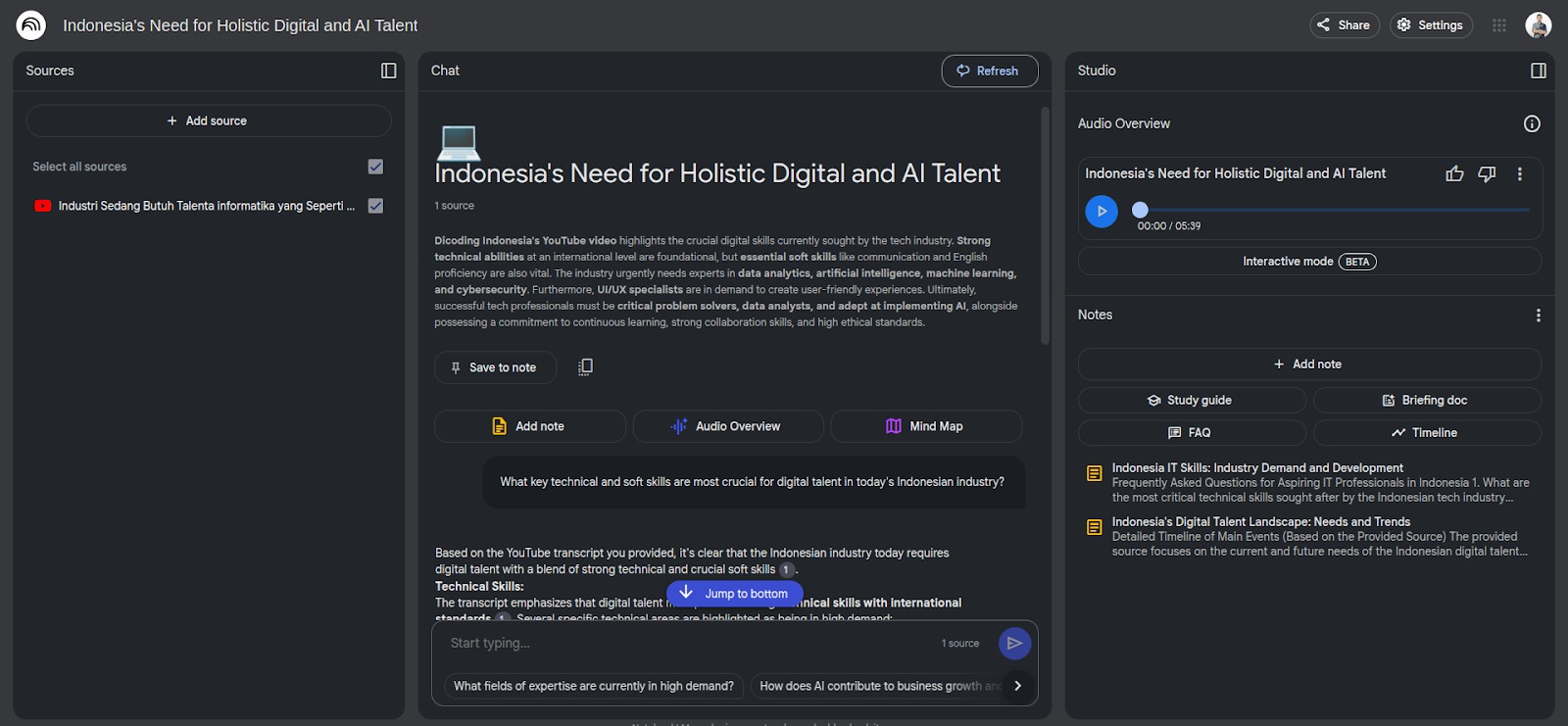
Task: Click the Start typing input field
Action: click(x=686, y=643)
